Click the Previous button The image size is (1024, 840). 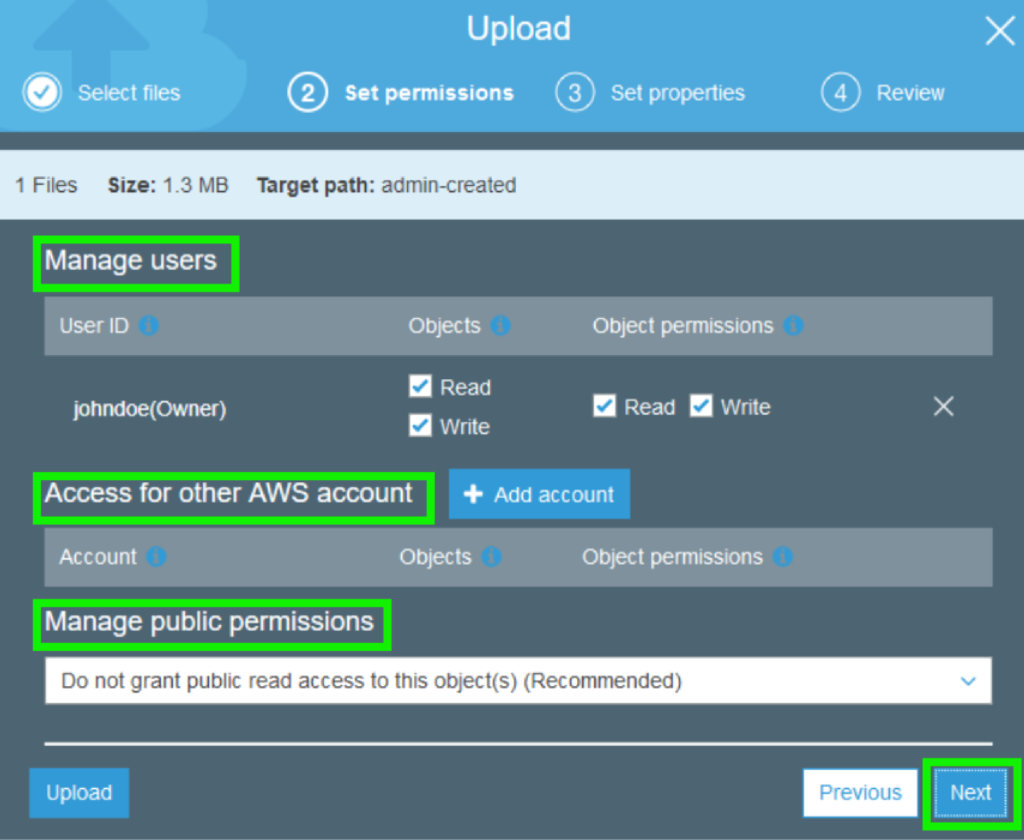(859, 792)
